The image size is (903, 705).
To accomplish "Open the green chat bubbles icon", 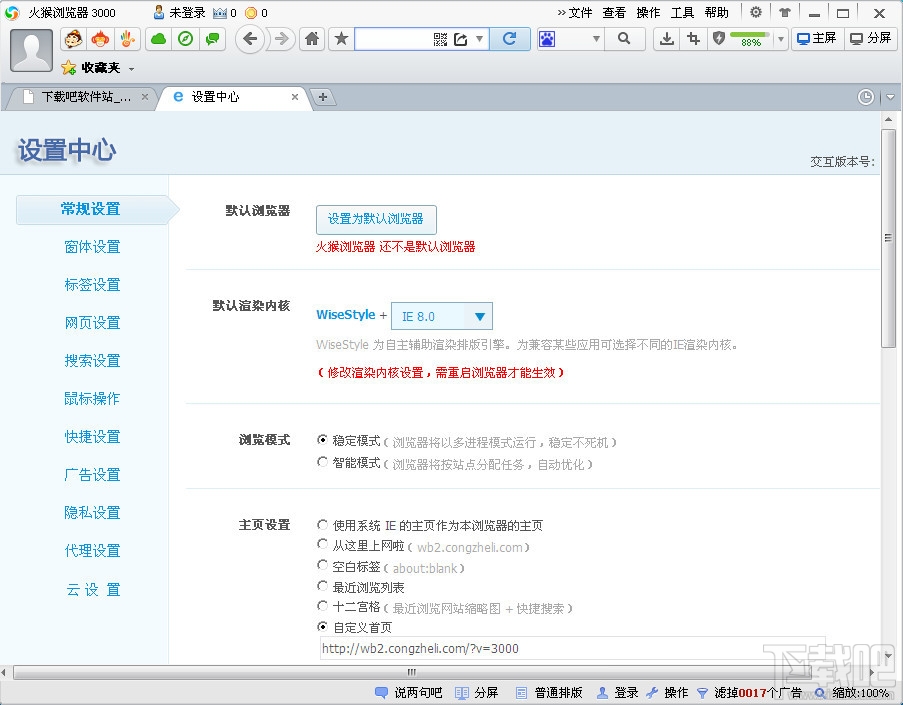I will (213, 39).
